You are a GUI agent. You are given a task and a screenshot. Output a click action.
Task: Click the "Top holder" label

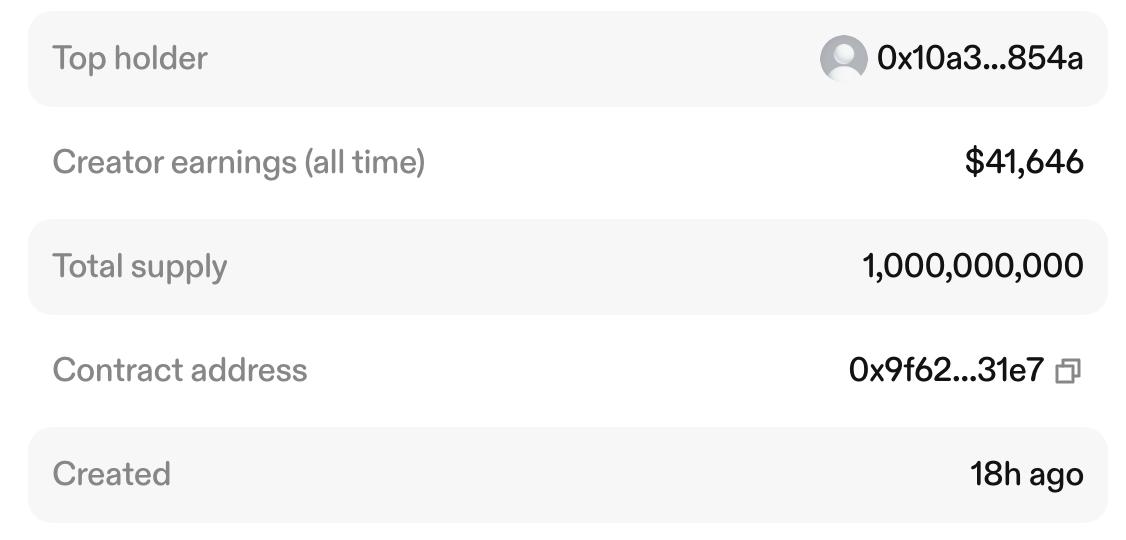coord(130,59)
